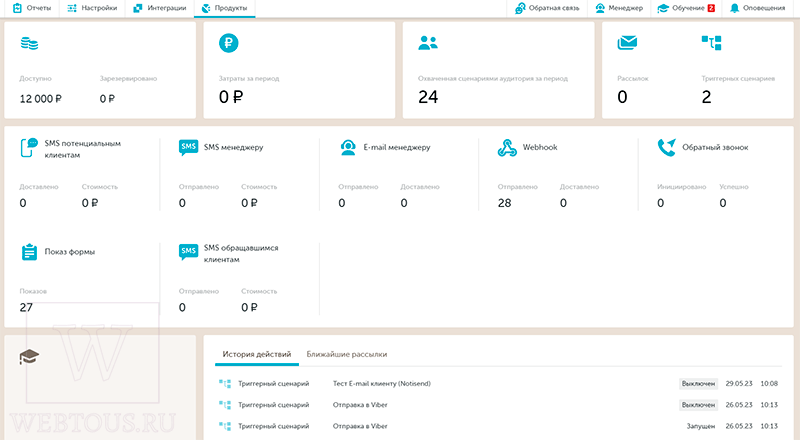Screen dimensions: 800x440
Task: Click the audience people icon
Action: (x=428, y=43)
